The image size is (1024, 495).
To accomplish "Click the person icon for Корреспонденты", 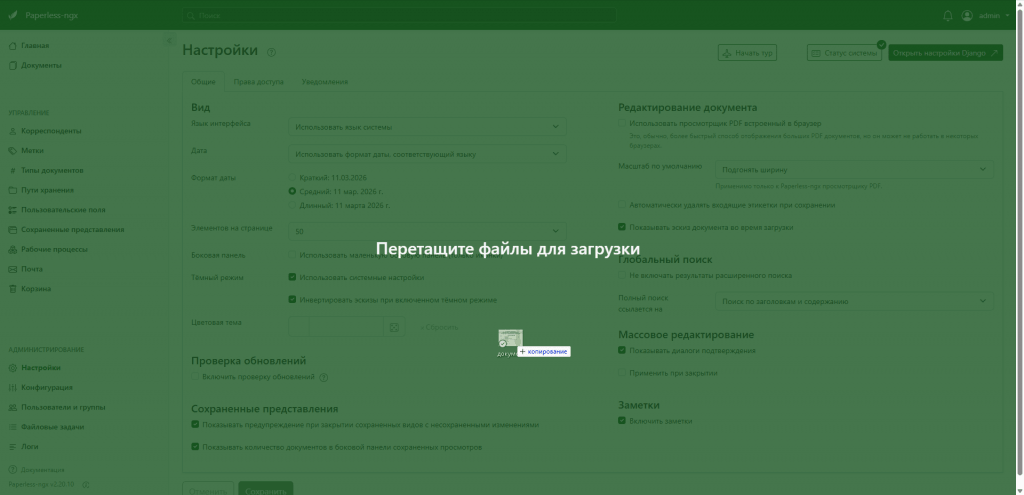I will (12, 131).
